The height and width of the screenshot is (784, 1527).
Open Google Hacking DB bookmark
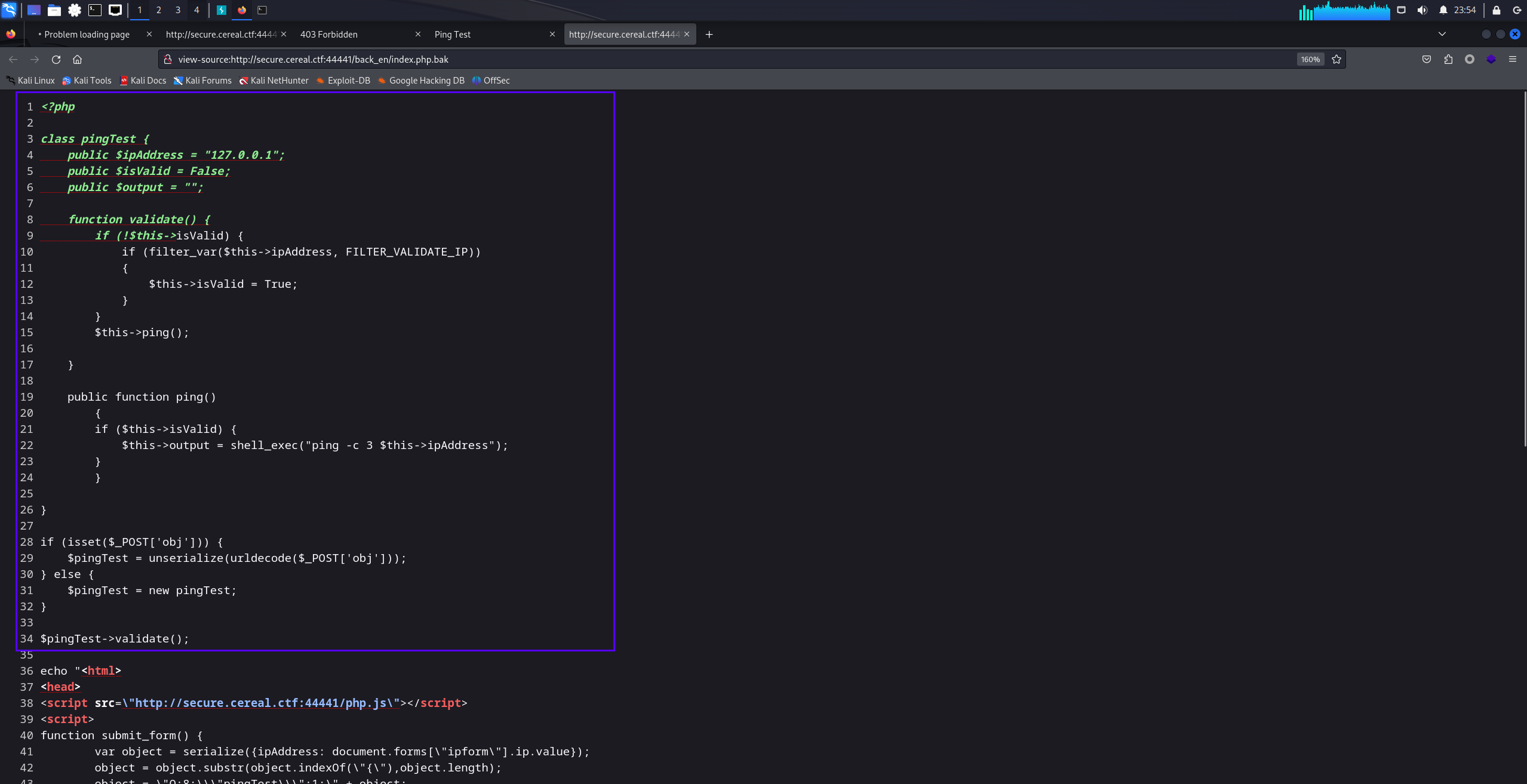pyautogui.click(x=421, y=81)
